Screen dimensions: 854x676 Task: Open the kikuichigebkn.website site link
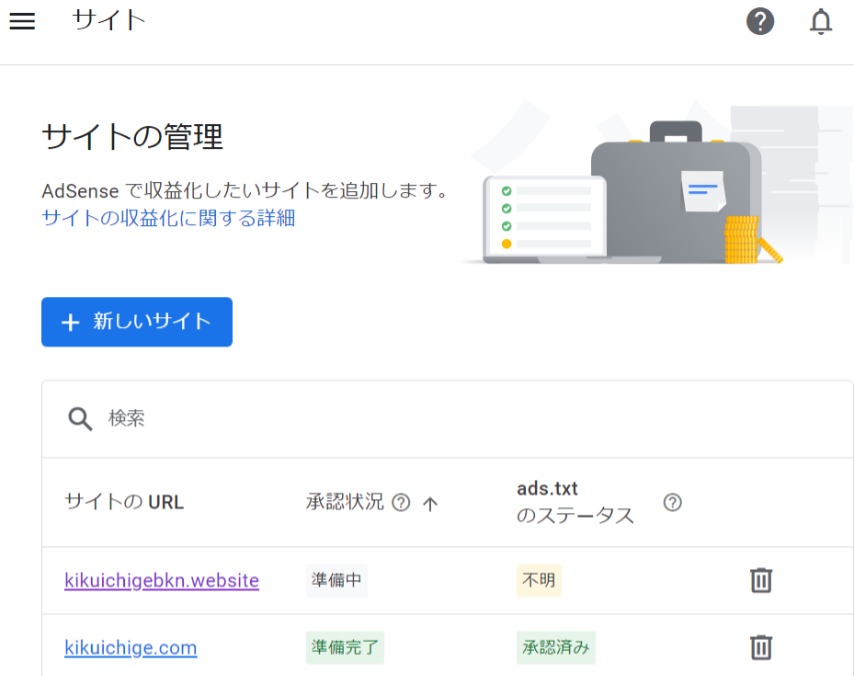point(161,580)
